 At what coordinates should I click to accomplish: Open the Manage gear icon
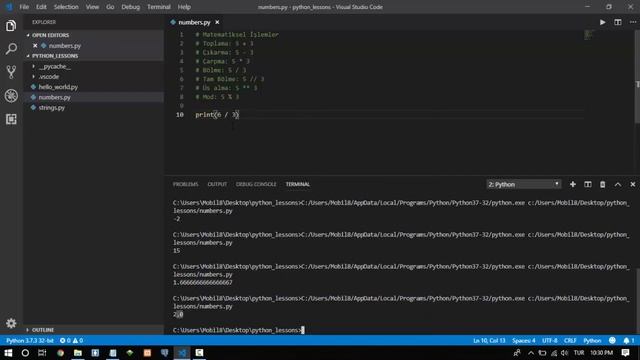click(x=11, y=323)
